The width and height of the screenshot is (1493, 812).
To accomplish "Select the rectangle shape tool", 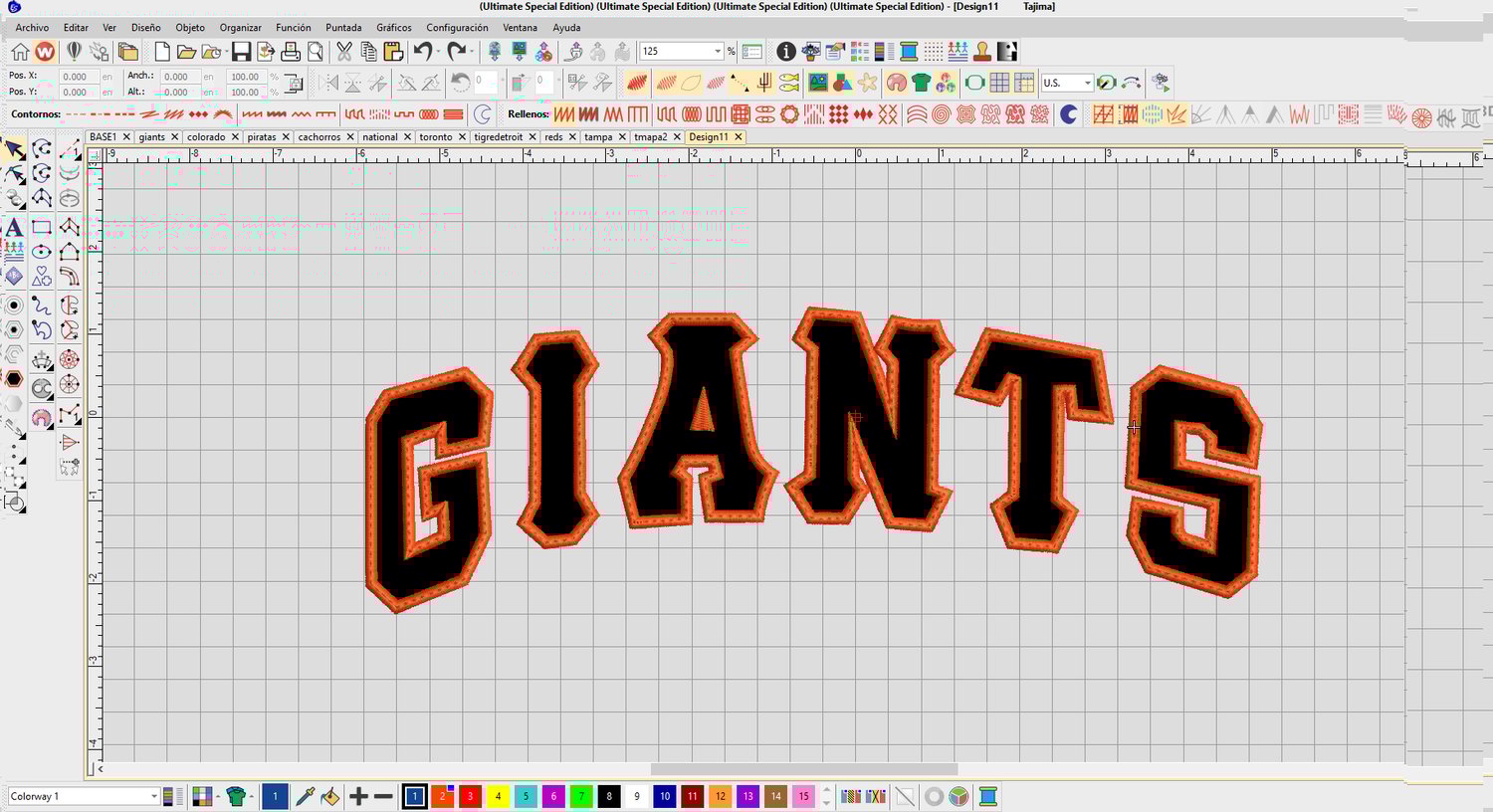I will 42,227.
